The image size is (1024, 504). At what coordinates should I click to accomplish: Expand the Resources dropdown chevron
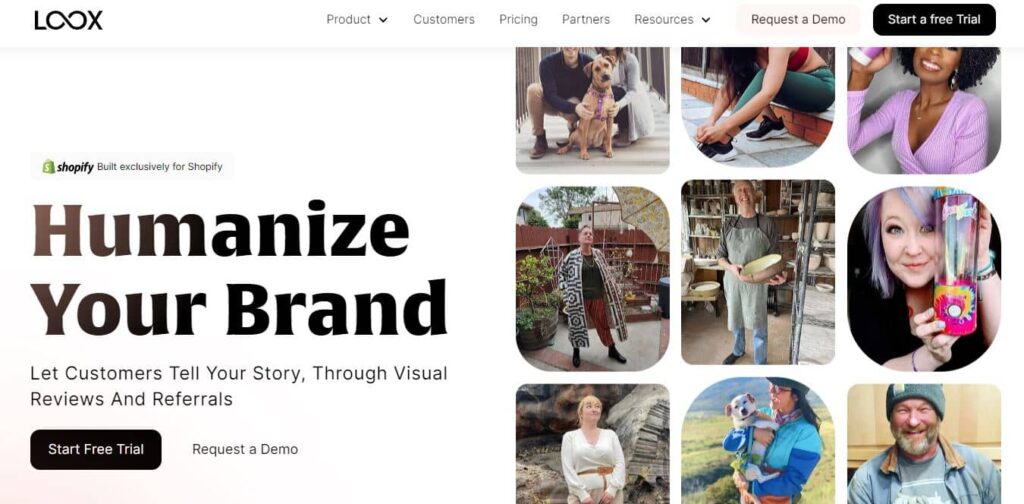coord(705,20)
